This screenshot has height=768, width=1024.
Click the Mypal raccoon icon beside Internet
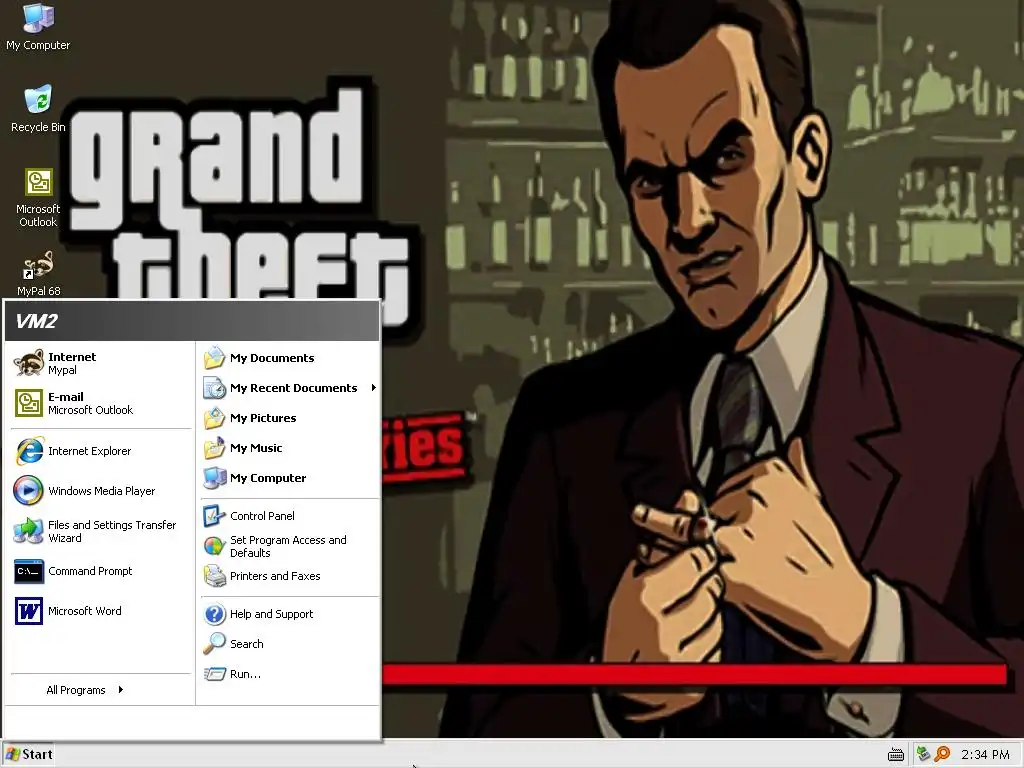pyautogui.click(x=29, y=363)
